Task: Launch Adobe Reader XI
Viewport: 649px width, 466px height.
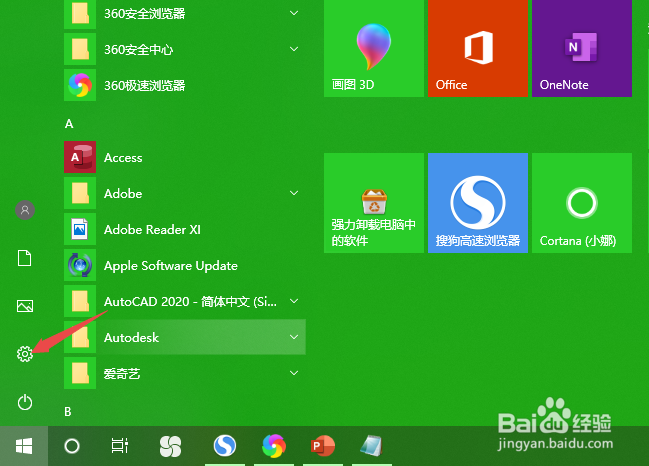Action: click(185, 229)
